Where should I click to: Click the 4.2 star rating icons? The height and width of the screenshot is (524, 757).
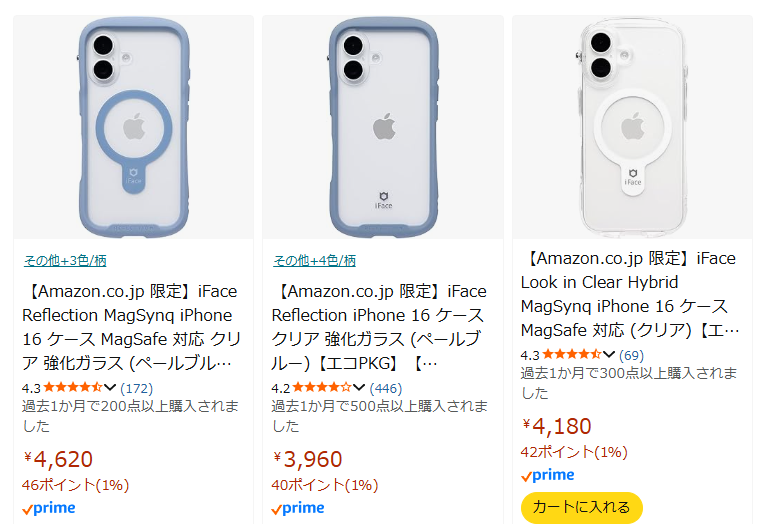322,387
